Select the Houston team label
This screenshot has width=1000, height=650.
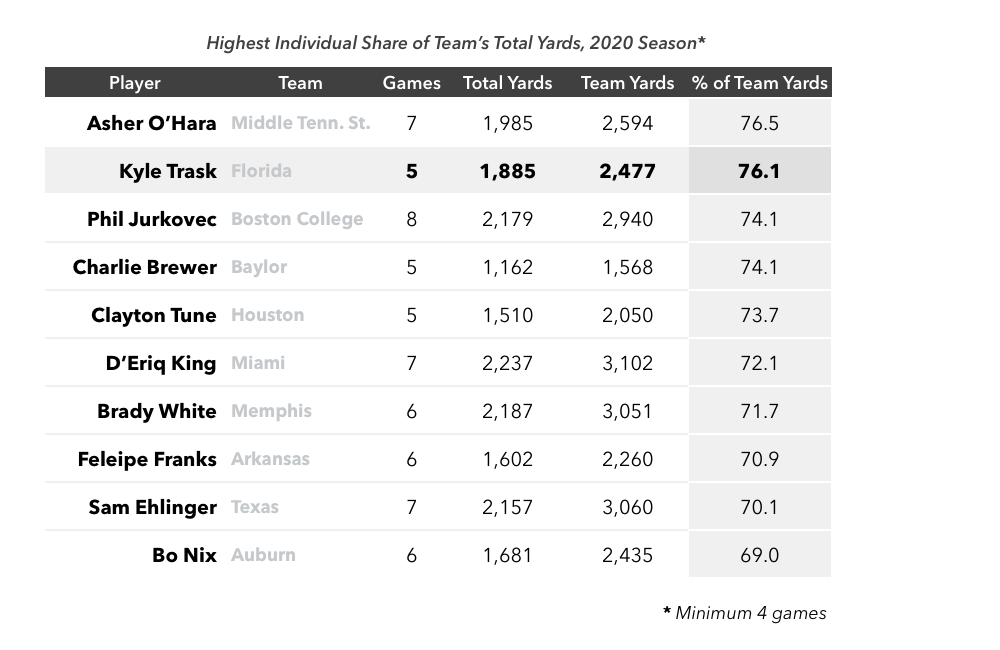coord(267,314)
